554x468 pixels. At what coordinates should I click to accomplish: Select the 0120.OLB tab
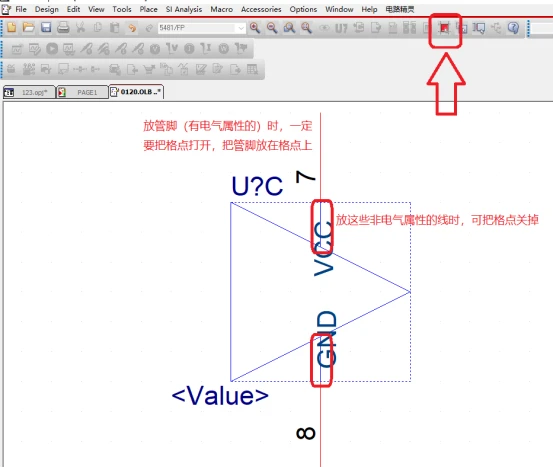coord(136,92)
